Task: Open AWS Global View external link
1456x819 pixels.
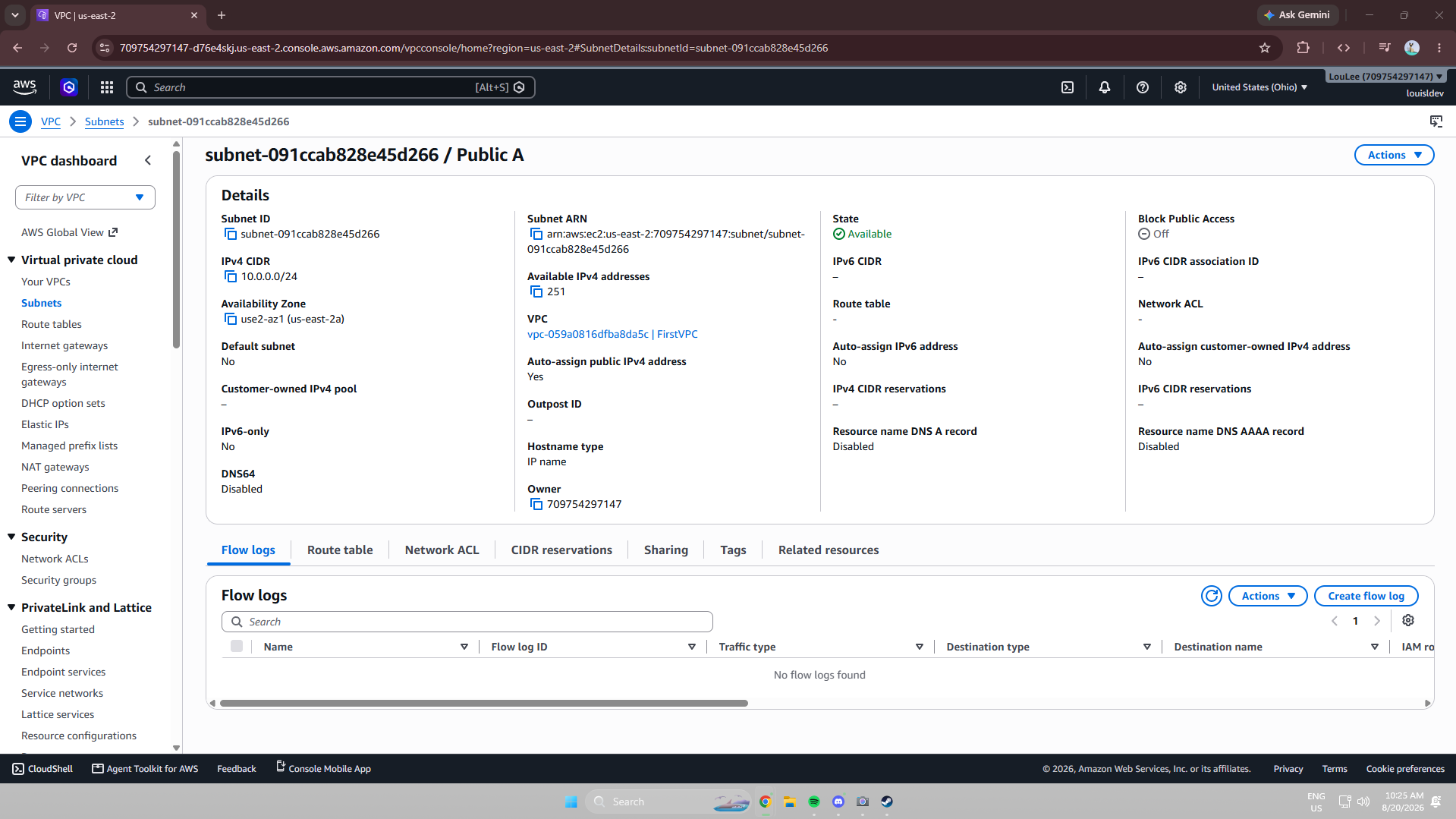Action: (69, 232)
